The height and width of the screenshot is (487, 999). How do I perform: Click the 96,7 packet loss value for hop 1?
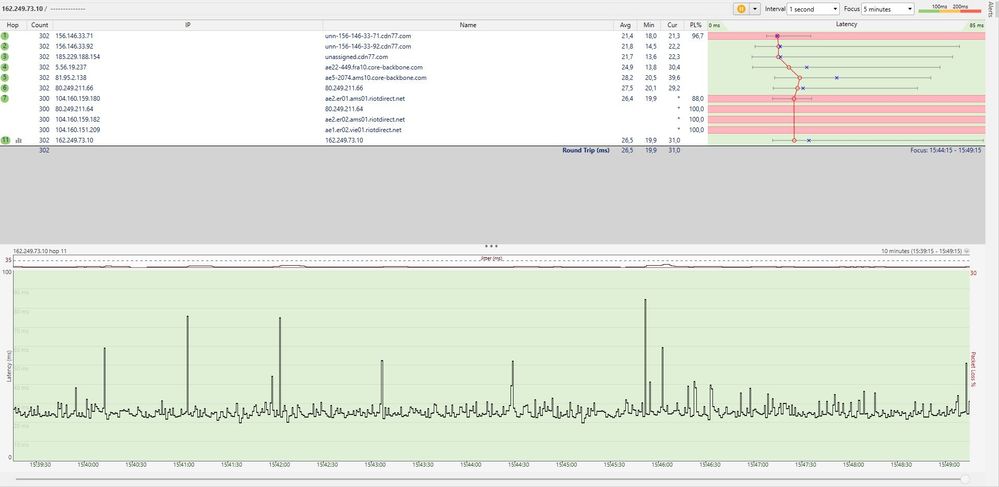[x=698, y=36]
